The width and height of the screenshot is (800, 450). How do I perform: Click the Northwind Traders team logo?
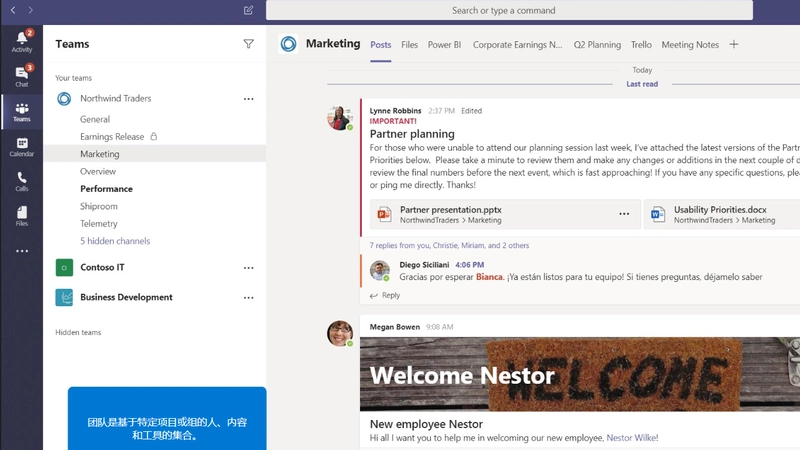pos(64,98)
